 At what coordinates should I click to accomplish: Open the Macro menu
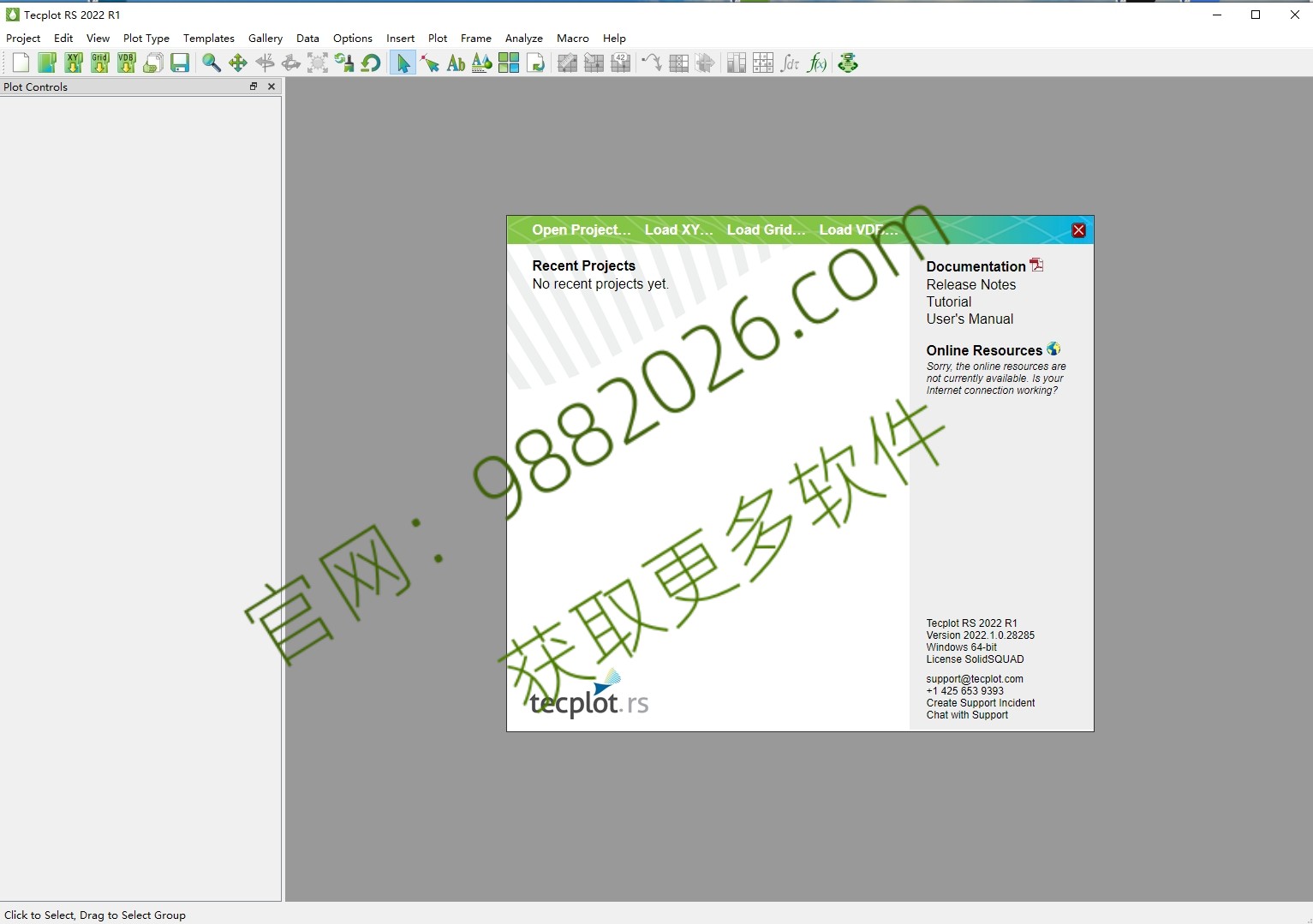point(573,39)
